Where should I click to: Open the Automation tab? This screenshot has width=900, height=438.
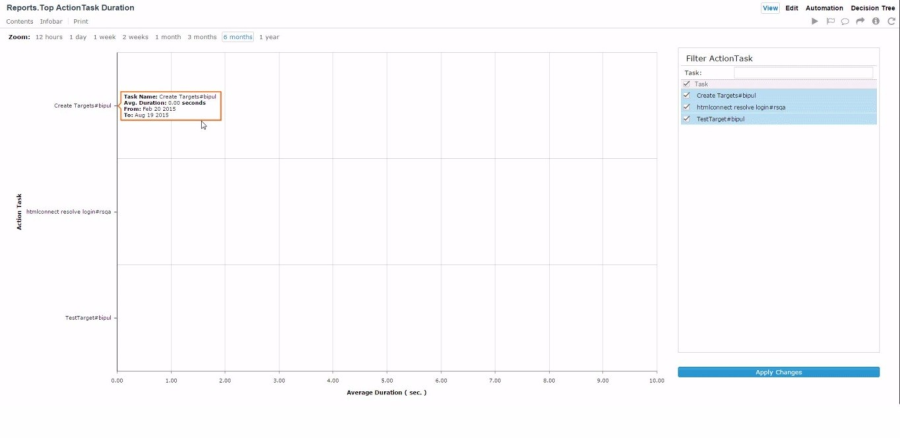tap(824, 8)
